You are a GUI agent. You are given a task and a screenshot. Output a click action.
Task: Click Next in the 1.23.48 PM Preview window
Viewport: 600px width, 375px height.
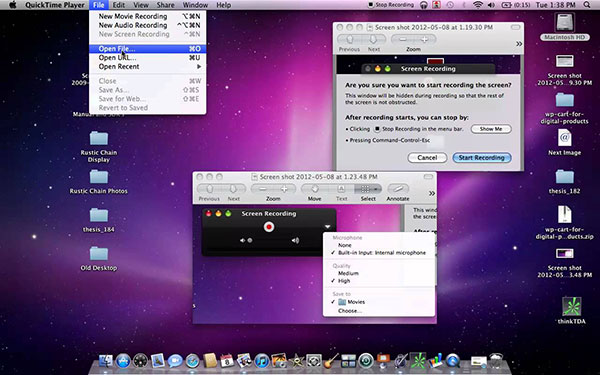click(x=233, y=189)
